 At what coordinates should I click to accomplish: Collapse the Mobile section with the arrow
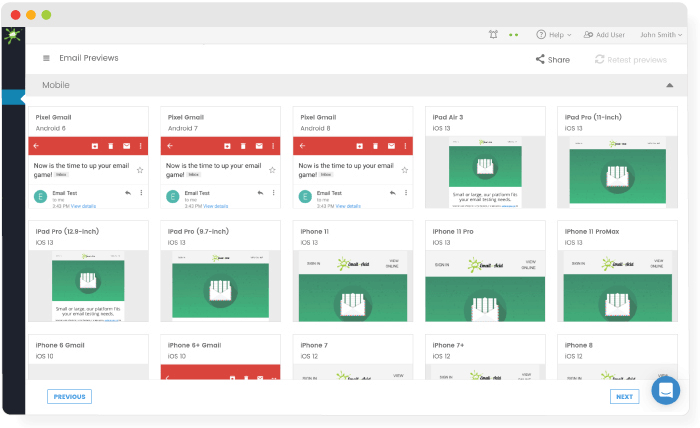(669, 86)
